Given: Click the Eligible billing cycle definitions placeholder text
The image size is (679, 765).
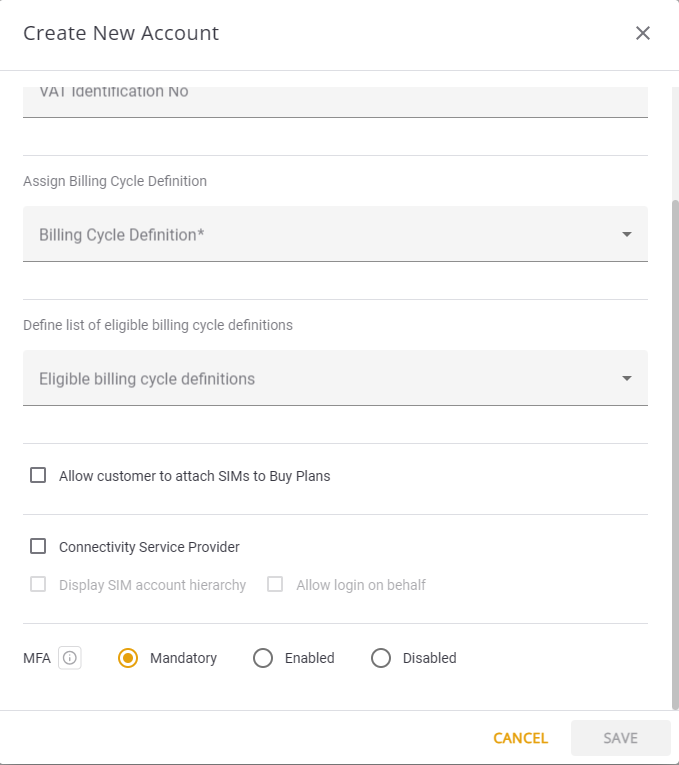Looking at the screenshot, I should click(x=147, y=379).
